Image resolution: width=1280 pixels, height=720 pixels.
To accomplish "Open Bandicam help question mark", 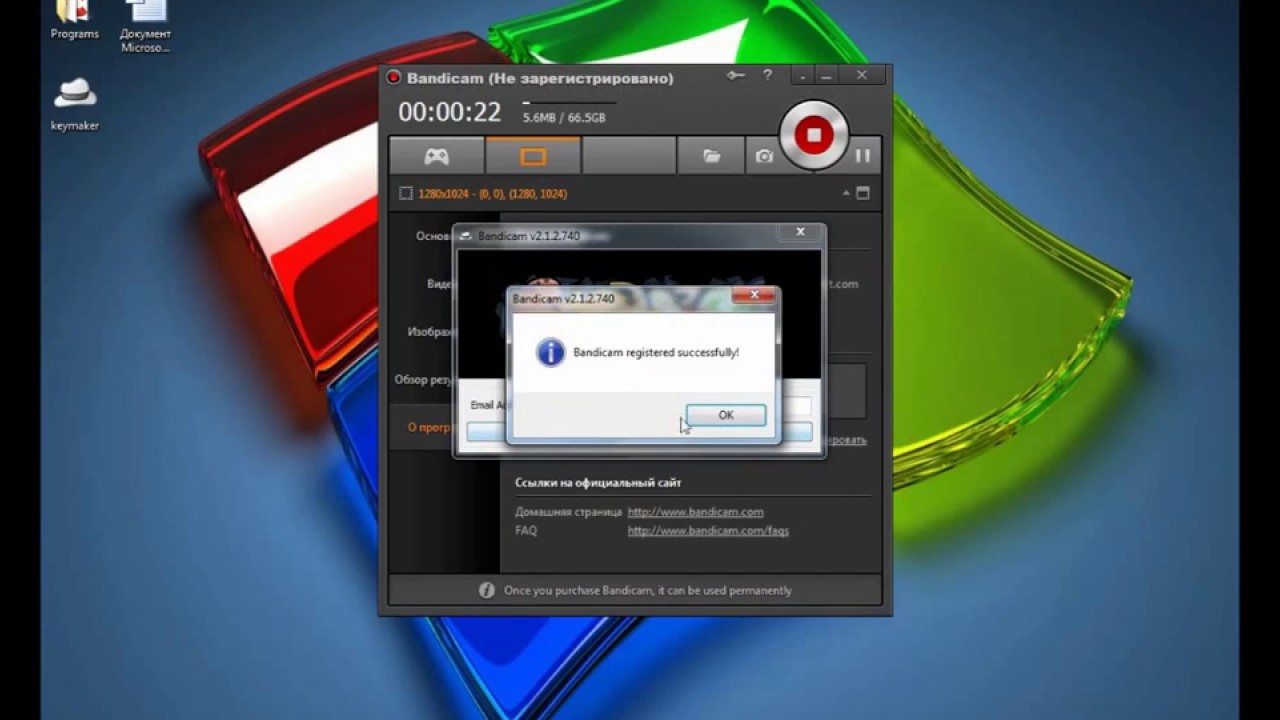I will [x=768, y=75].
